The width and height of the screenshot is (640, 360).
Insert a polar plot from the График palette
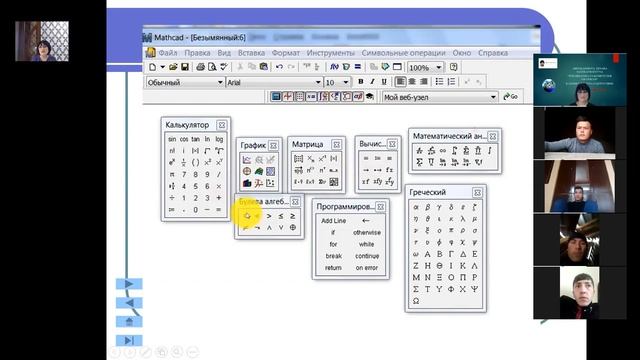coord(247,171)
